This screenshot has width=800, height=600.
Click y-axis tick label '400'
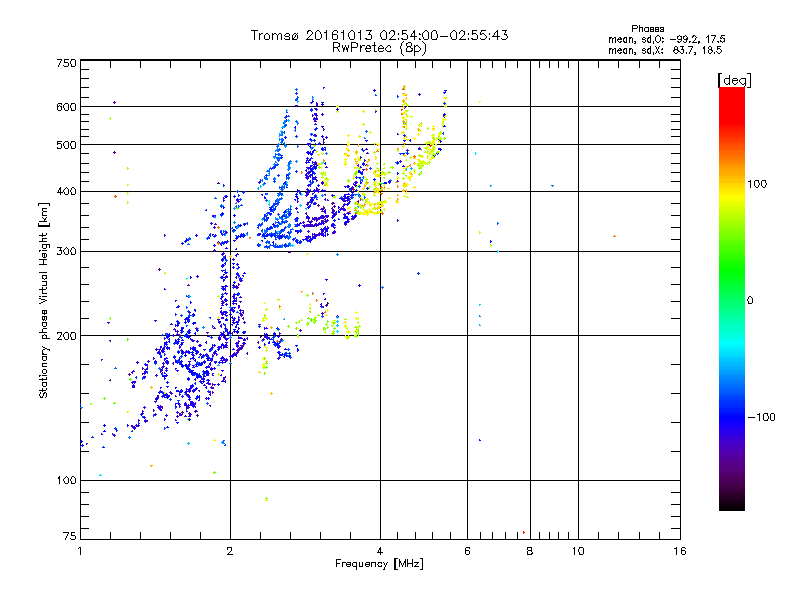67,192
